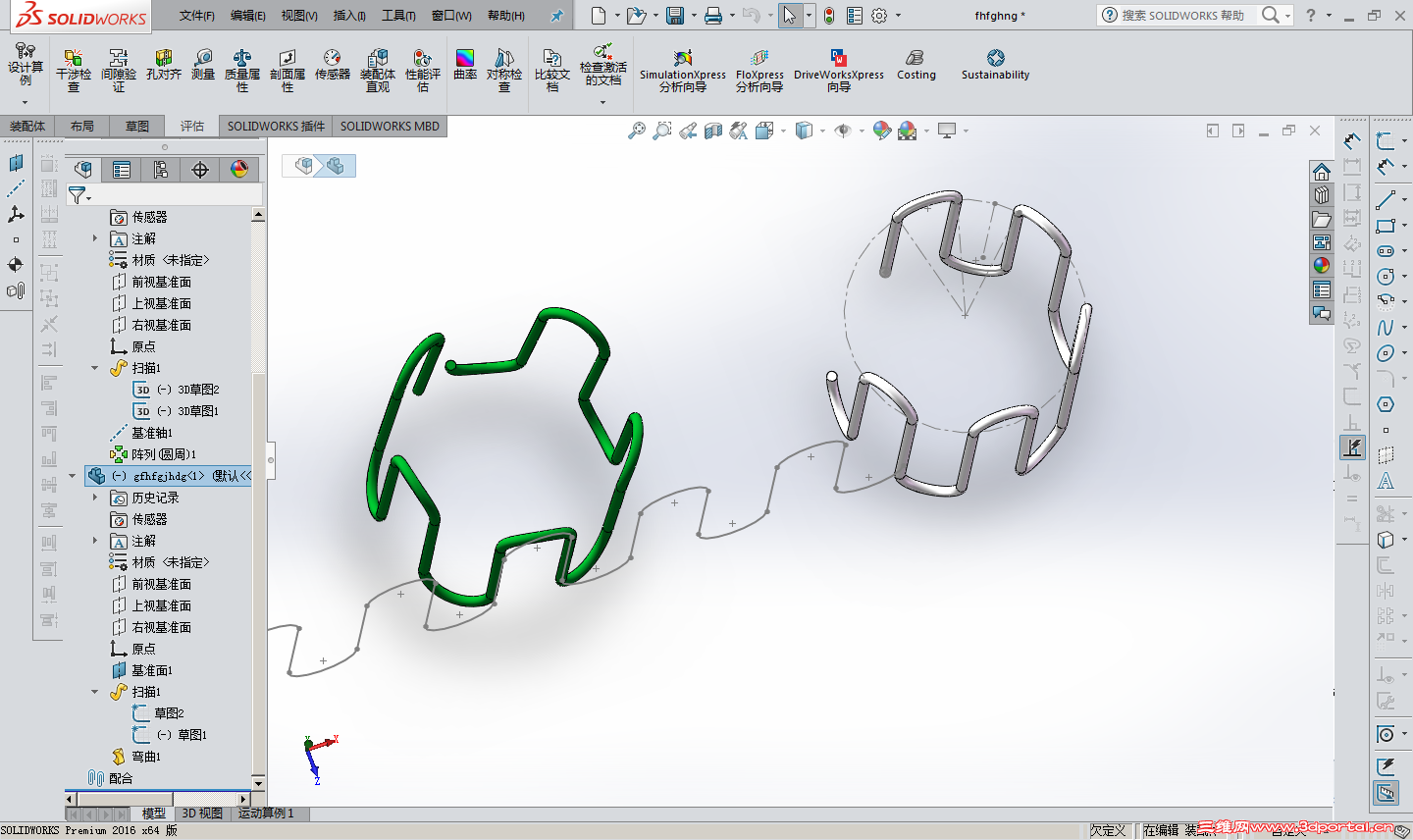Image resolution: width=1413 pixels, height=840 pixels.
Task: Expand the first 注解 node near tree top
Action: 95,238
